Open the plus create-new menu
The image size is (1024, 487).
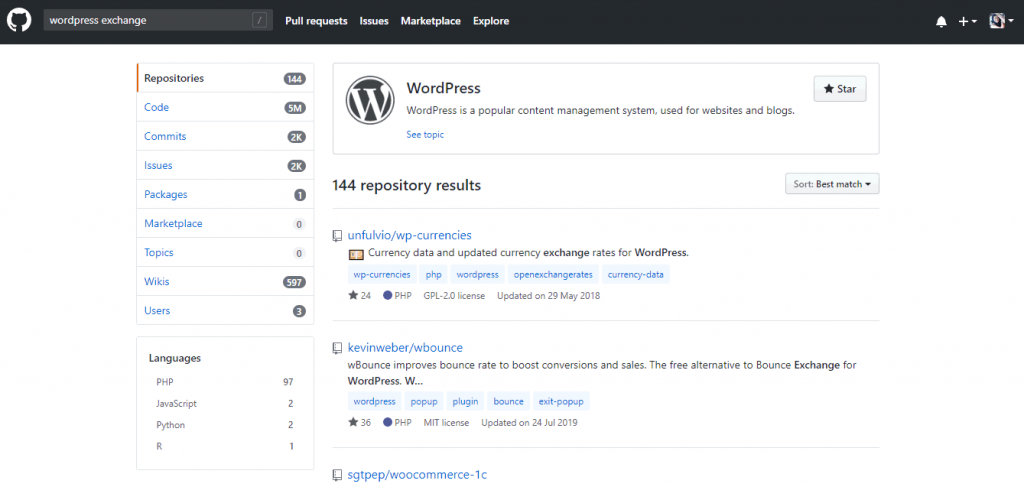coord(967,22)
